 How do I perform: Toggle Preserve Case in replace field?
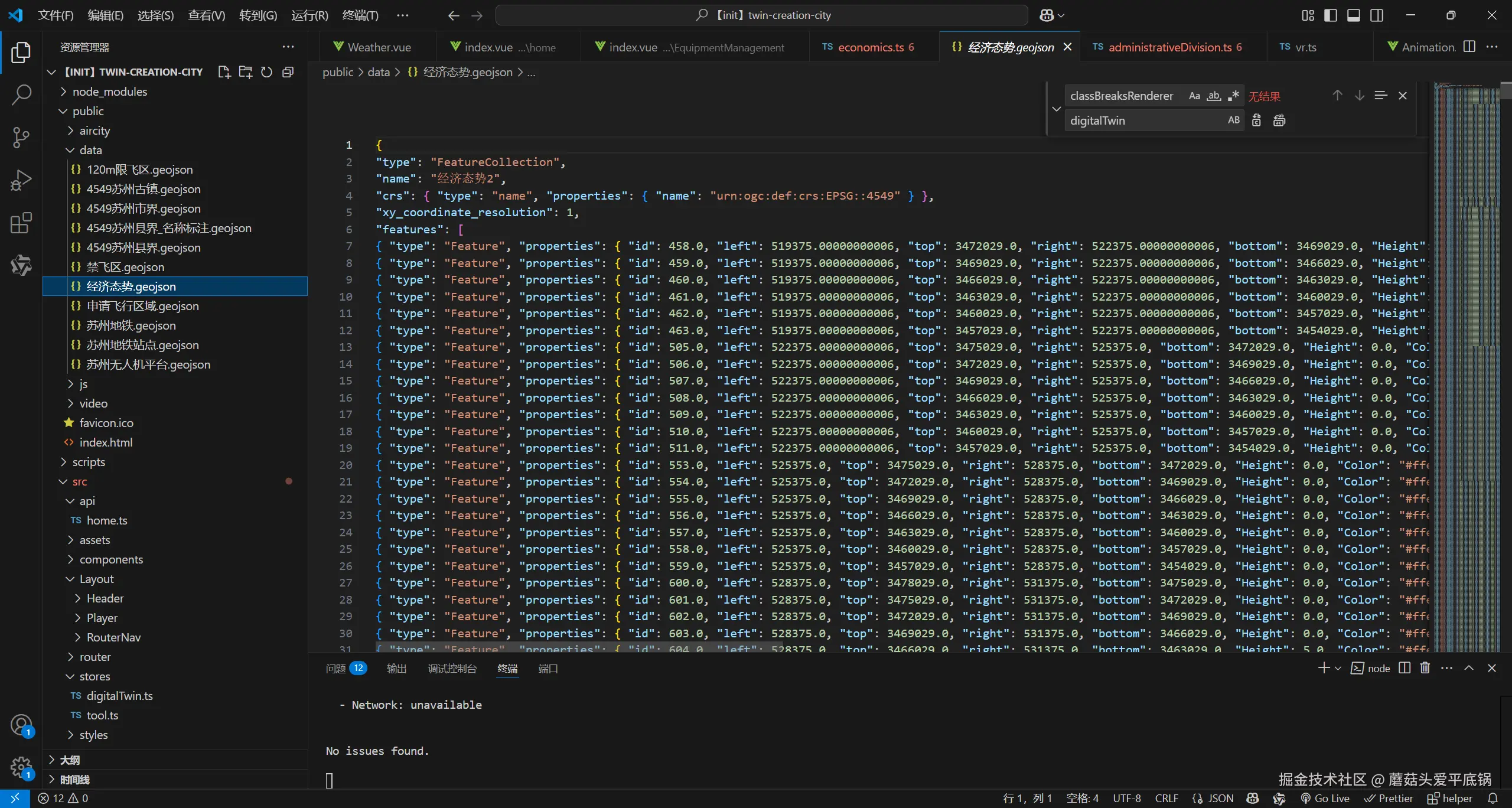coord(1233,120)
